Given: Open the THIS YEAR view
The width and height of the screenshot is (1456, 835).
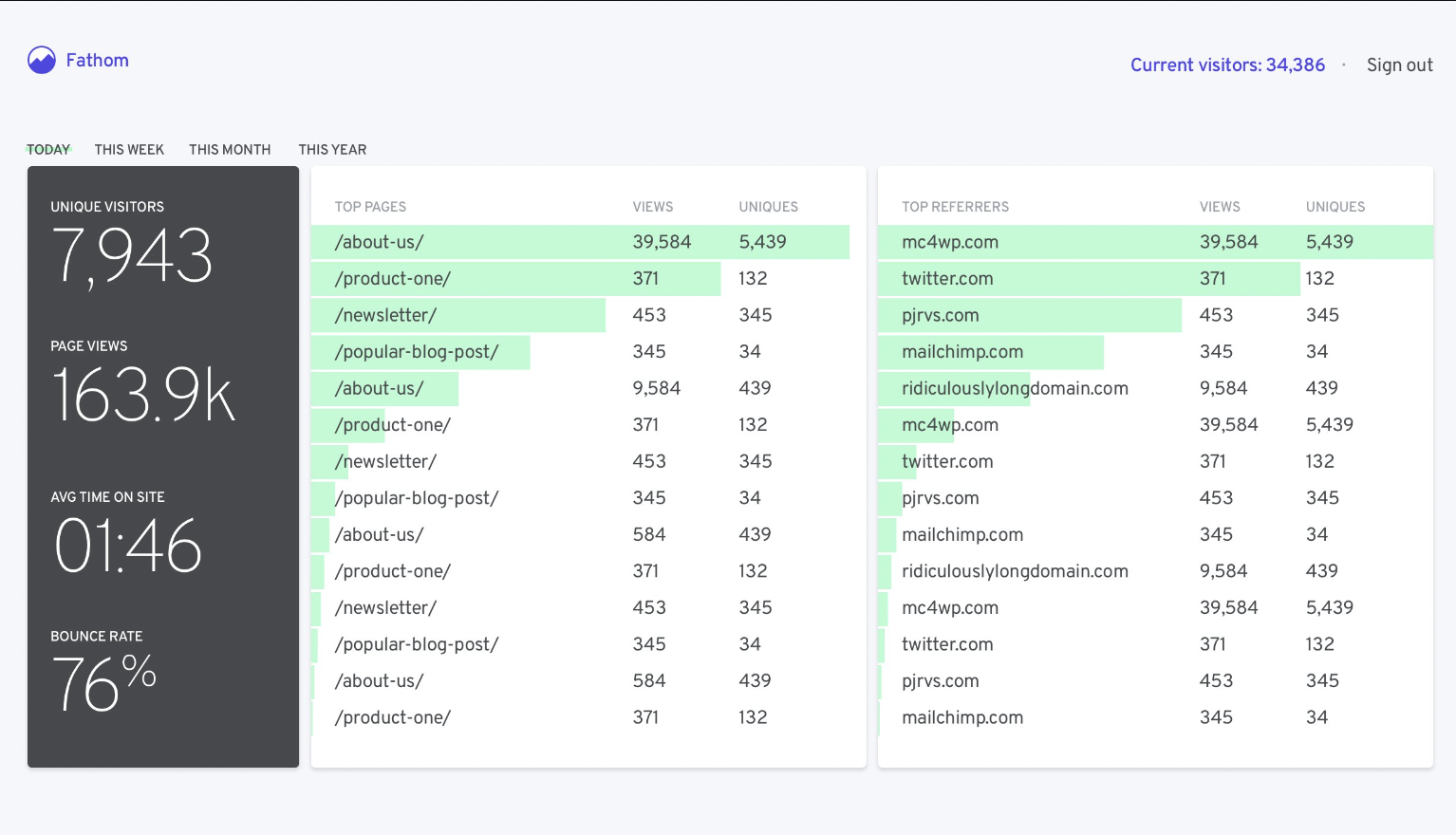Looking at the screenshot, I should [332, 149].
